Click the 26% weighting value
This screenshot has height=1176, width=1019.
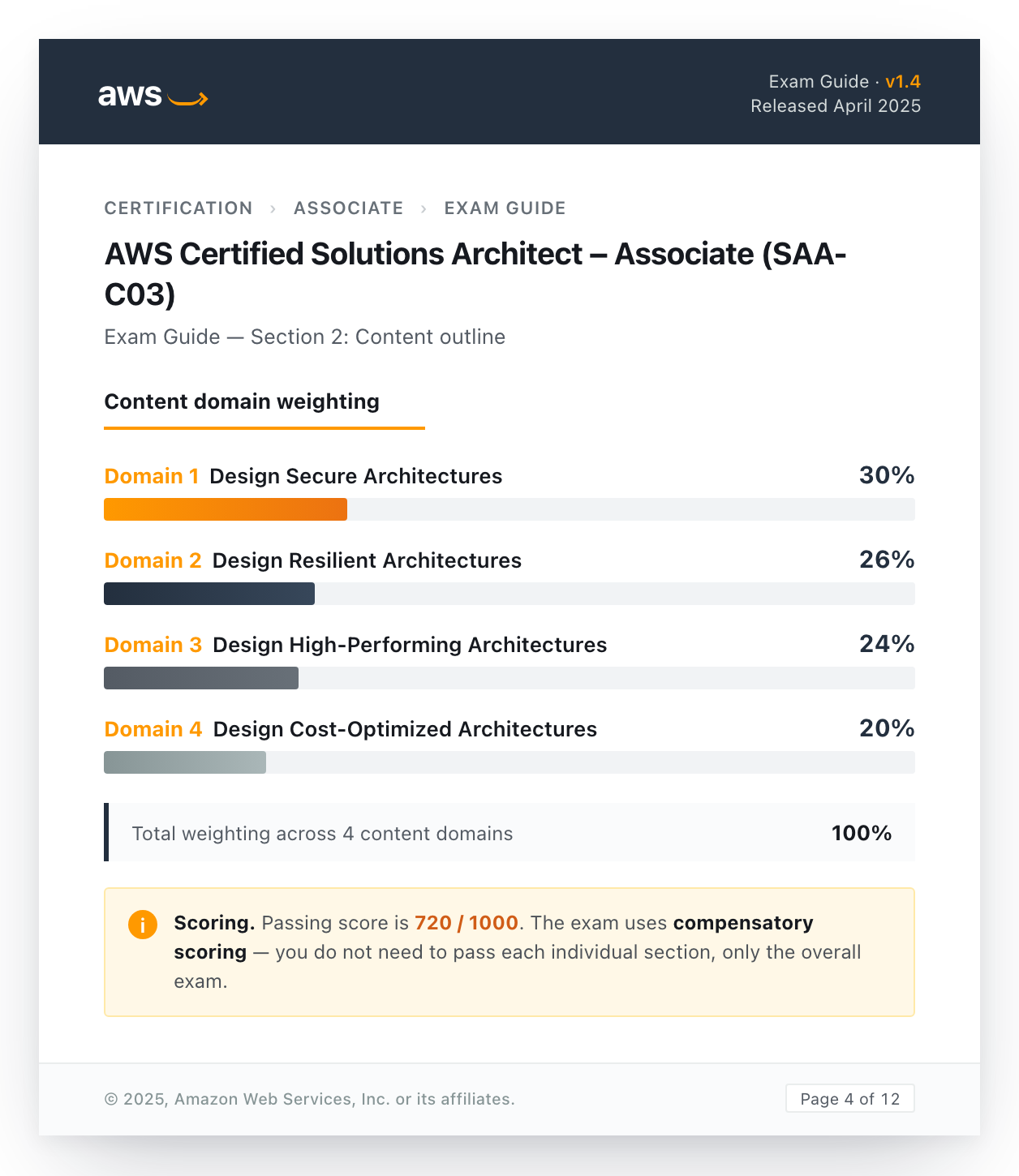point(887,560)
